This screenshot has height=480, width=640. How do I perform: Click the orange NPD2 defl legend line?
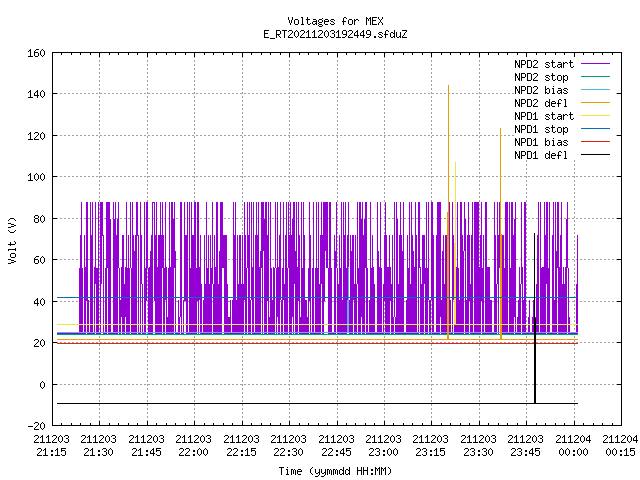click(x=595, y=103)
